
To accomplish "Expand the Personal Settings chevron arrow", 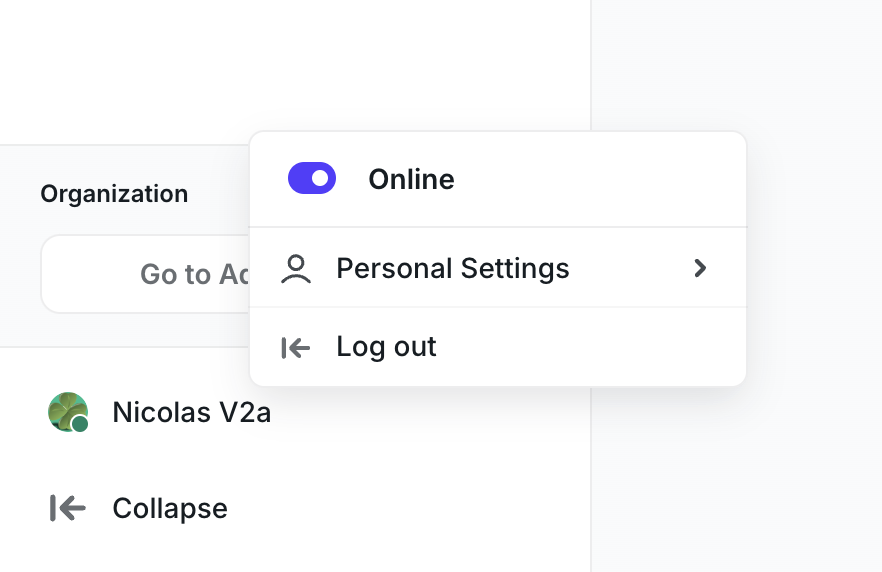I will (x=700, y=268).
